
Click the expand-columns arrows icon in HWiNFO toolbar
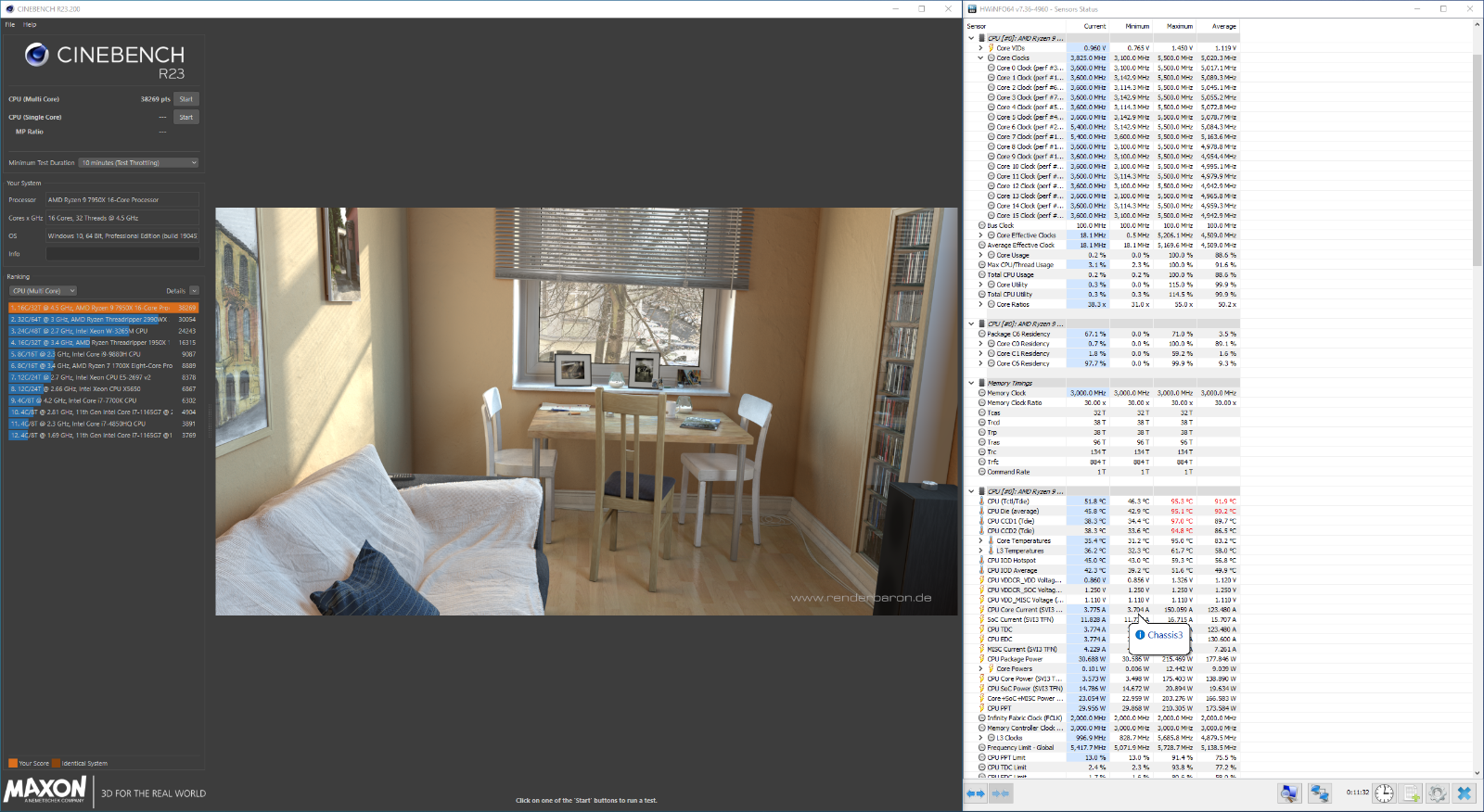tap(976, 793)
